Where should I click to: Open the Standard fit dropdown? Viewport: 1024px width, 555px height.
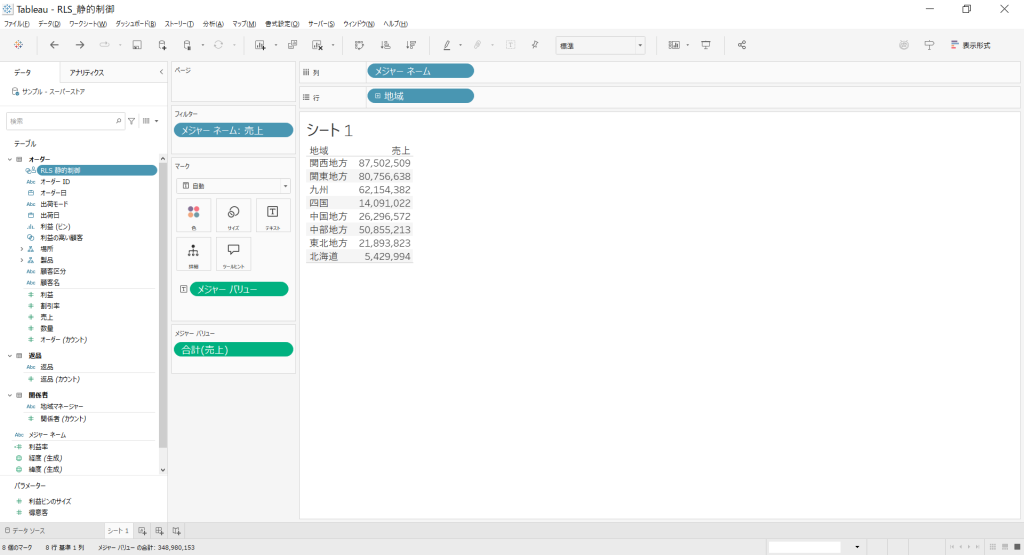click(600, 45)
